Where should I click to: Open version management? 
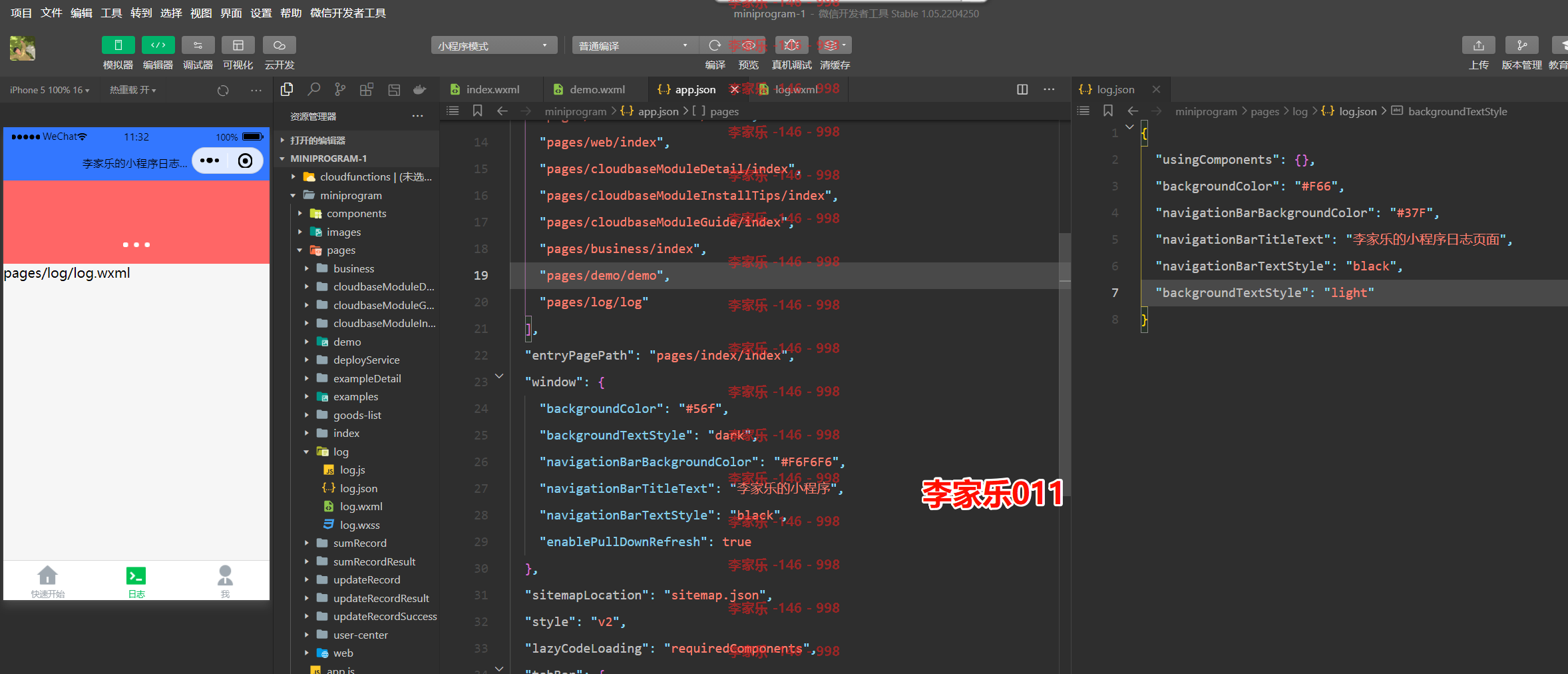coord(1521,45)
